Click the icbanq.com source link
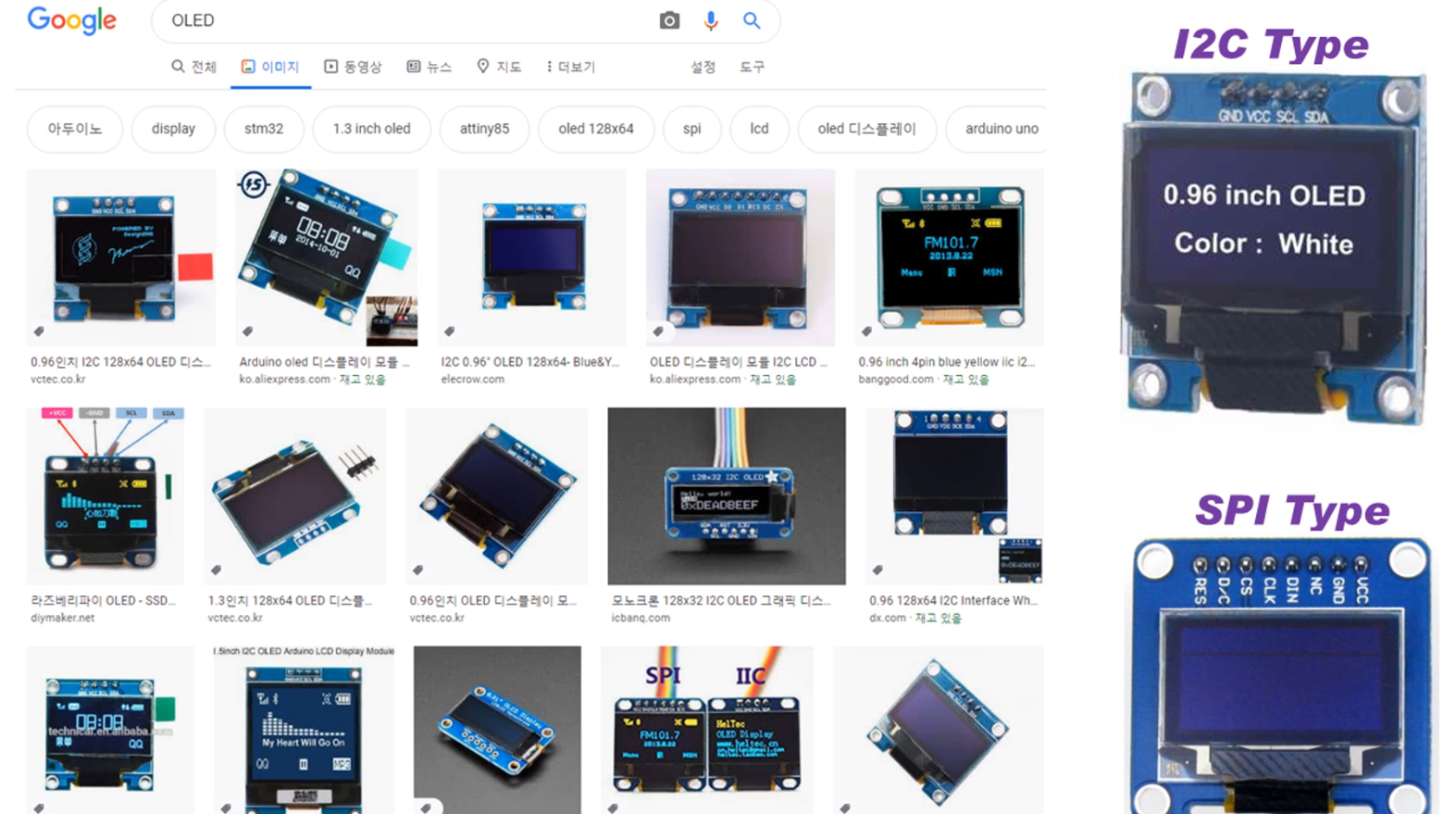Image resolution: width=1456 pixels, height=814 pixels. coord(641,618)
